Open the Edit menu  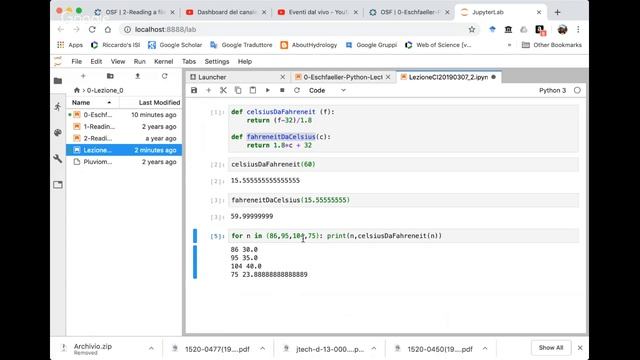point(96,61)
